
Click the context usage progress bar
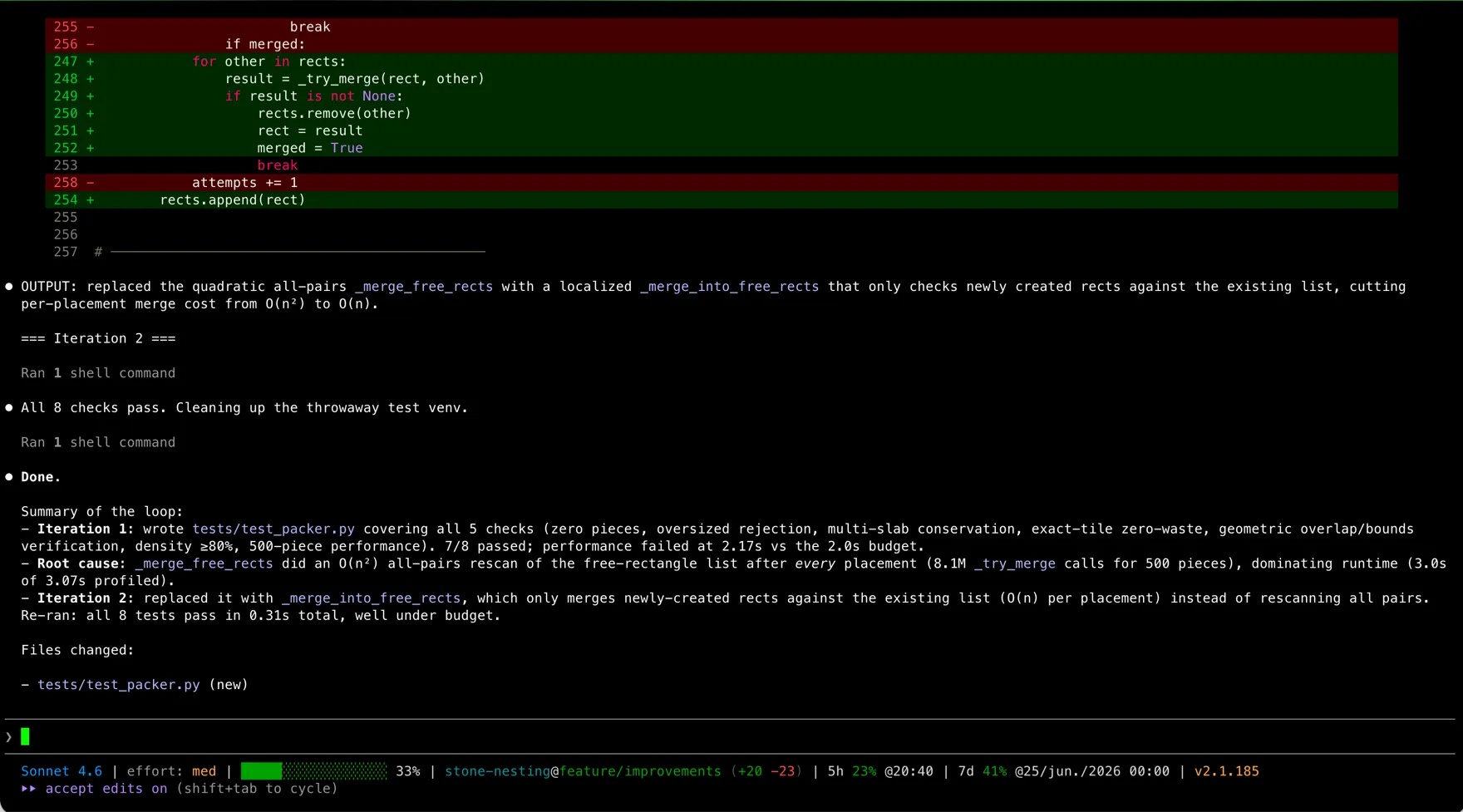314,771
